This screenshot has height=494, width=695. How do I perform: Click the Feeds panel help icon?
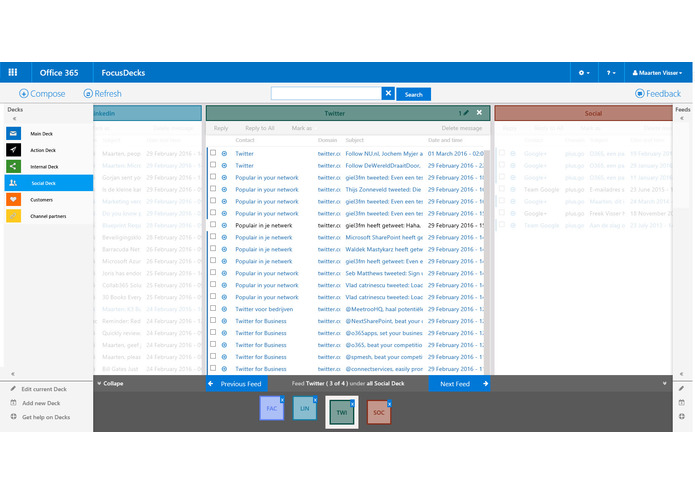pos(682,416)
